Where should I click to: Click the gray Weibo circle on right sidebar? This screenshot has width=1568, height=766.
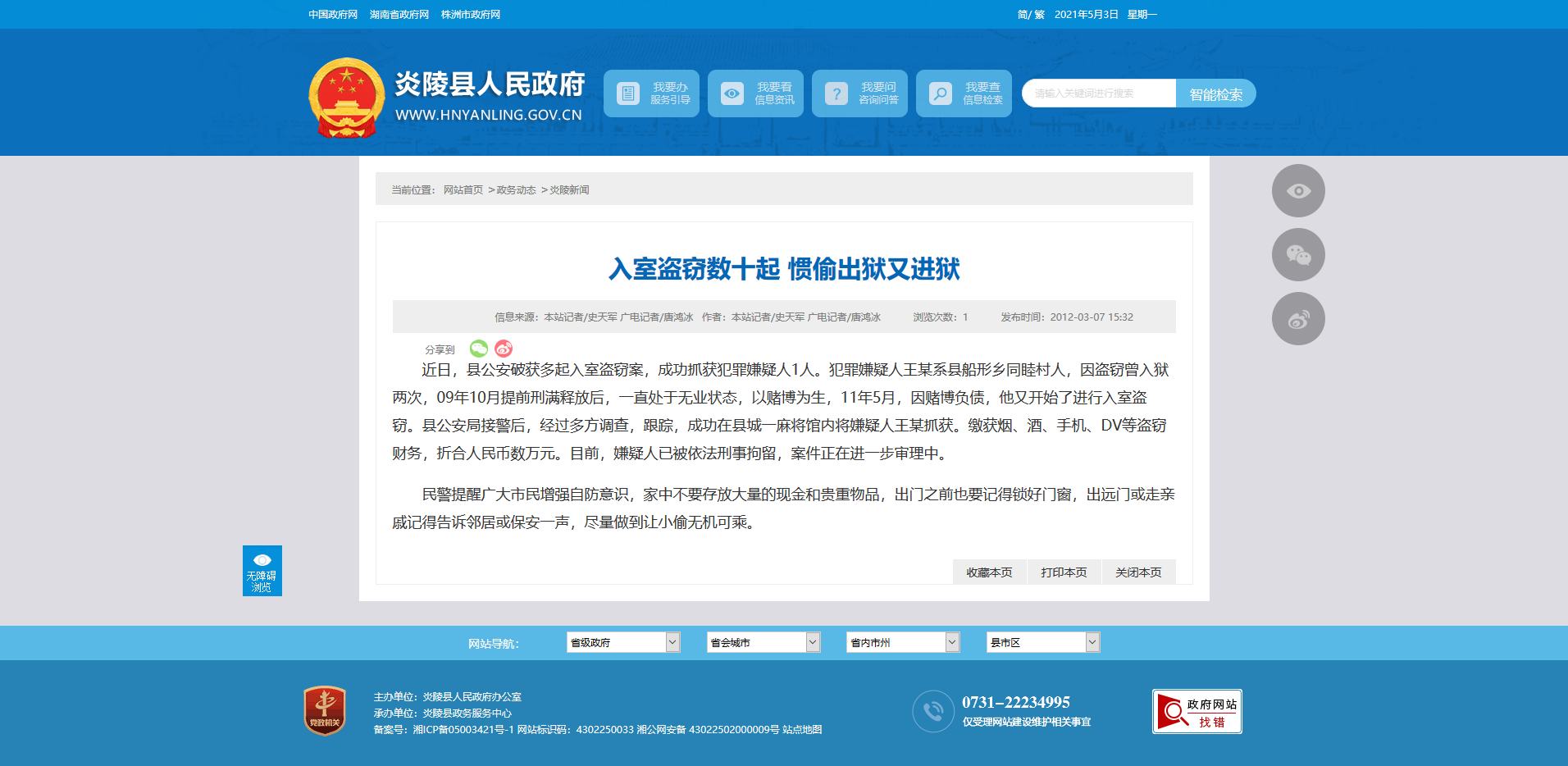[x=1297, y=319]
